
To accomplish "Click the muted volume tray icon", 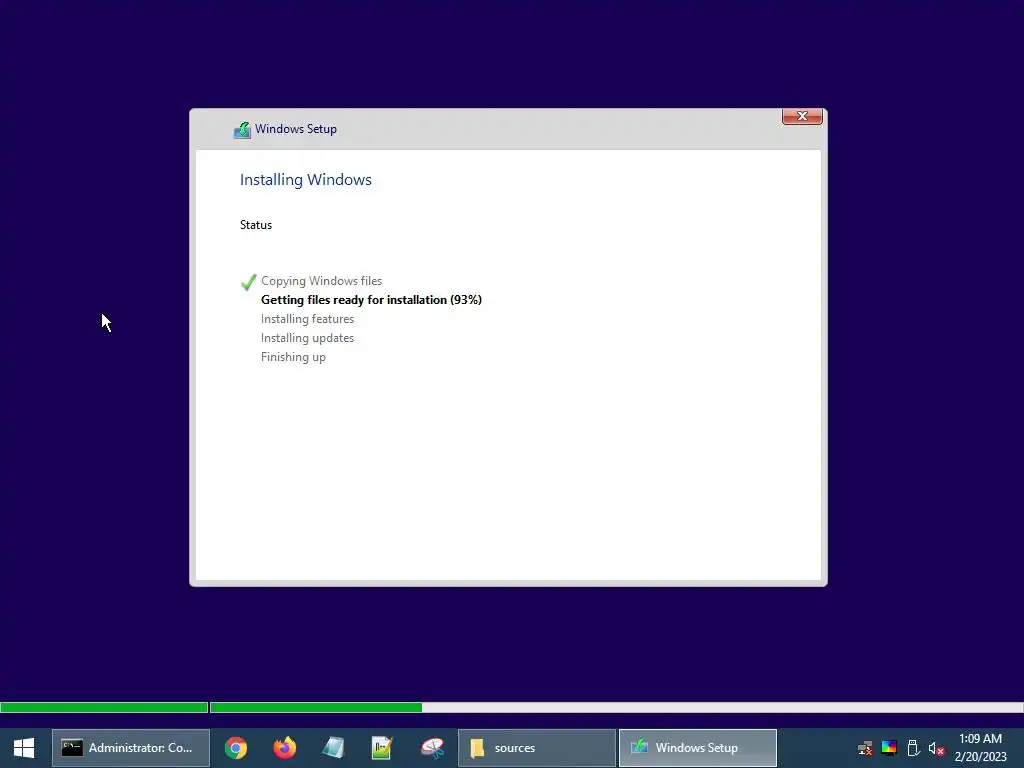I will (x=936, y=748).
